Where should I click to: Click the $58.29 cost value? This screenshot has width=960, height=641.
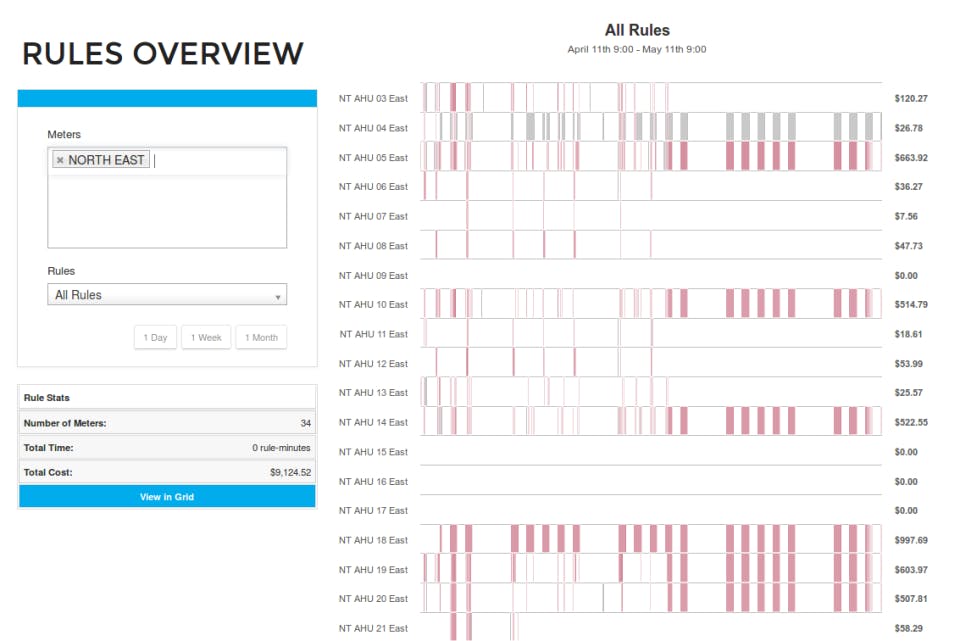coord(909,629)
